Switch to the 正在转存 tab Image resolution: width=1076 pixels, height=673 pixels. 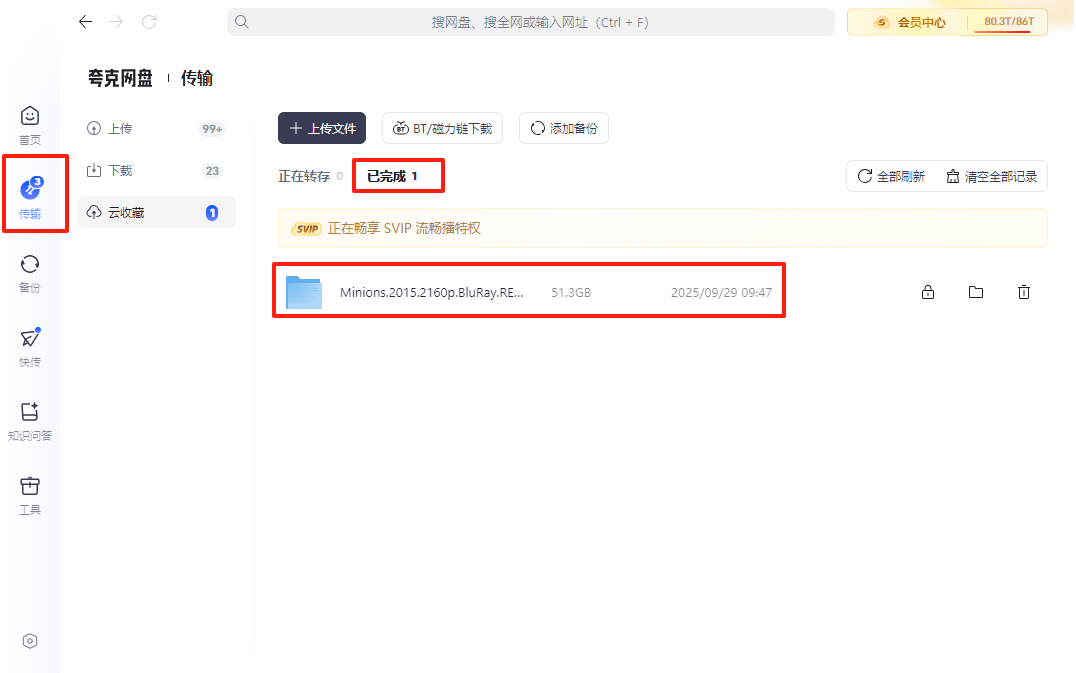click(x=304, y=176)
